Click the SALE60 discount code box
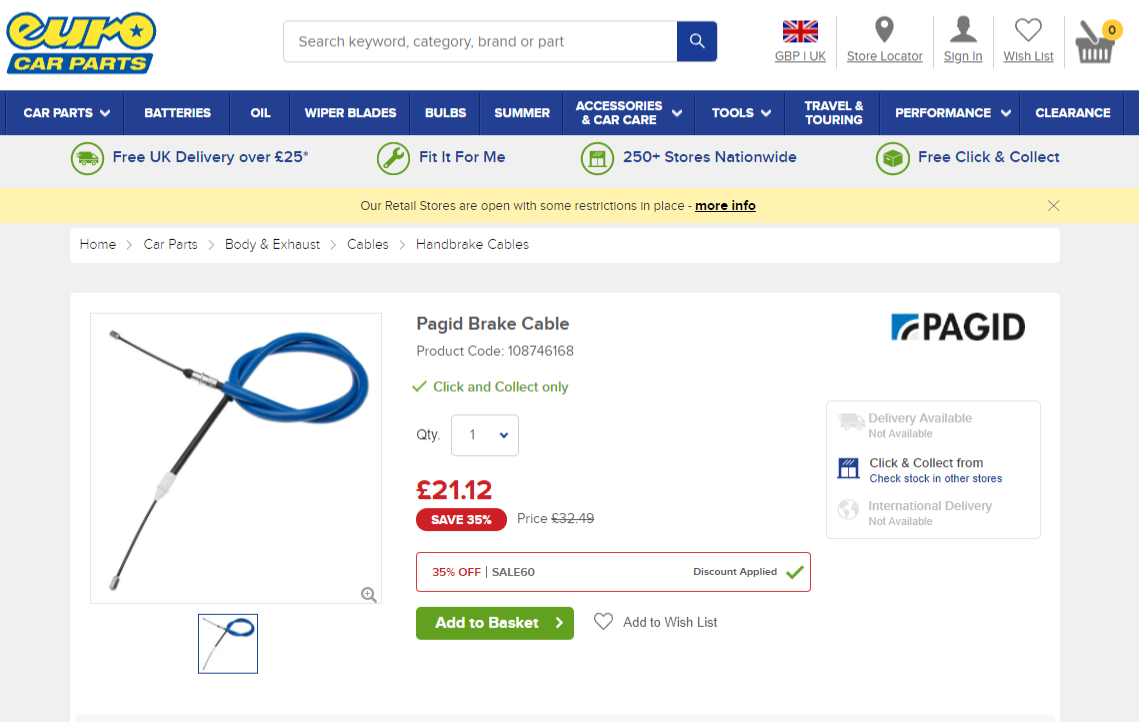The image size is (1139, 722). tap(613, 572)
